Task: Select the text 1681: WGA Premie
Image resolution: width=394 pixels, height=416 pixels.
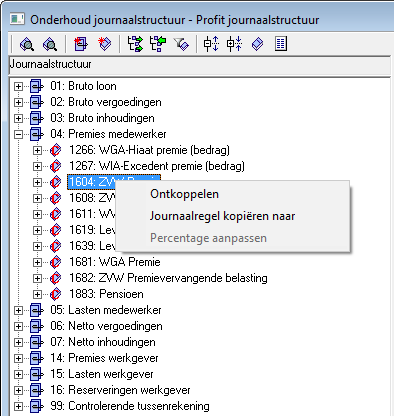Action: pos(115,262)
